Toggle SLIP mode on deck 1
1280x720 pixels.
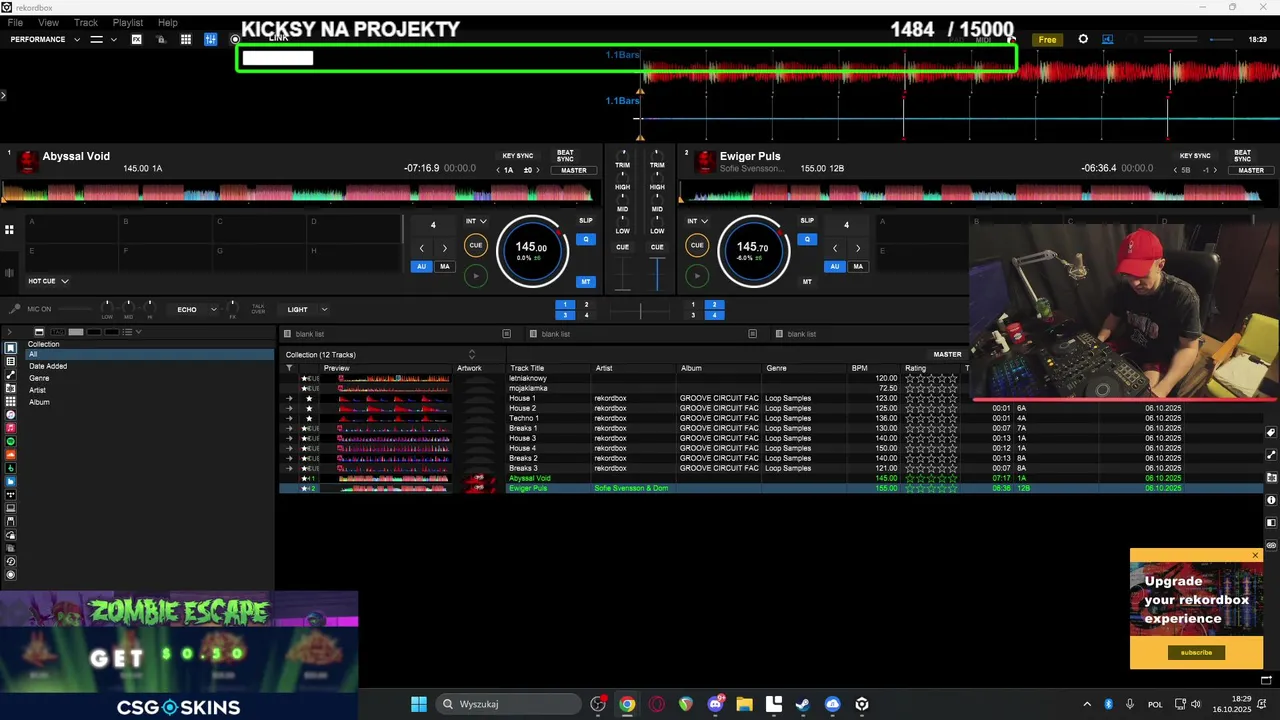pos(585,220)
